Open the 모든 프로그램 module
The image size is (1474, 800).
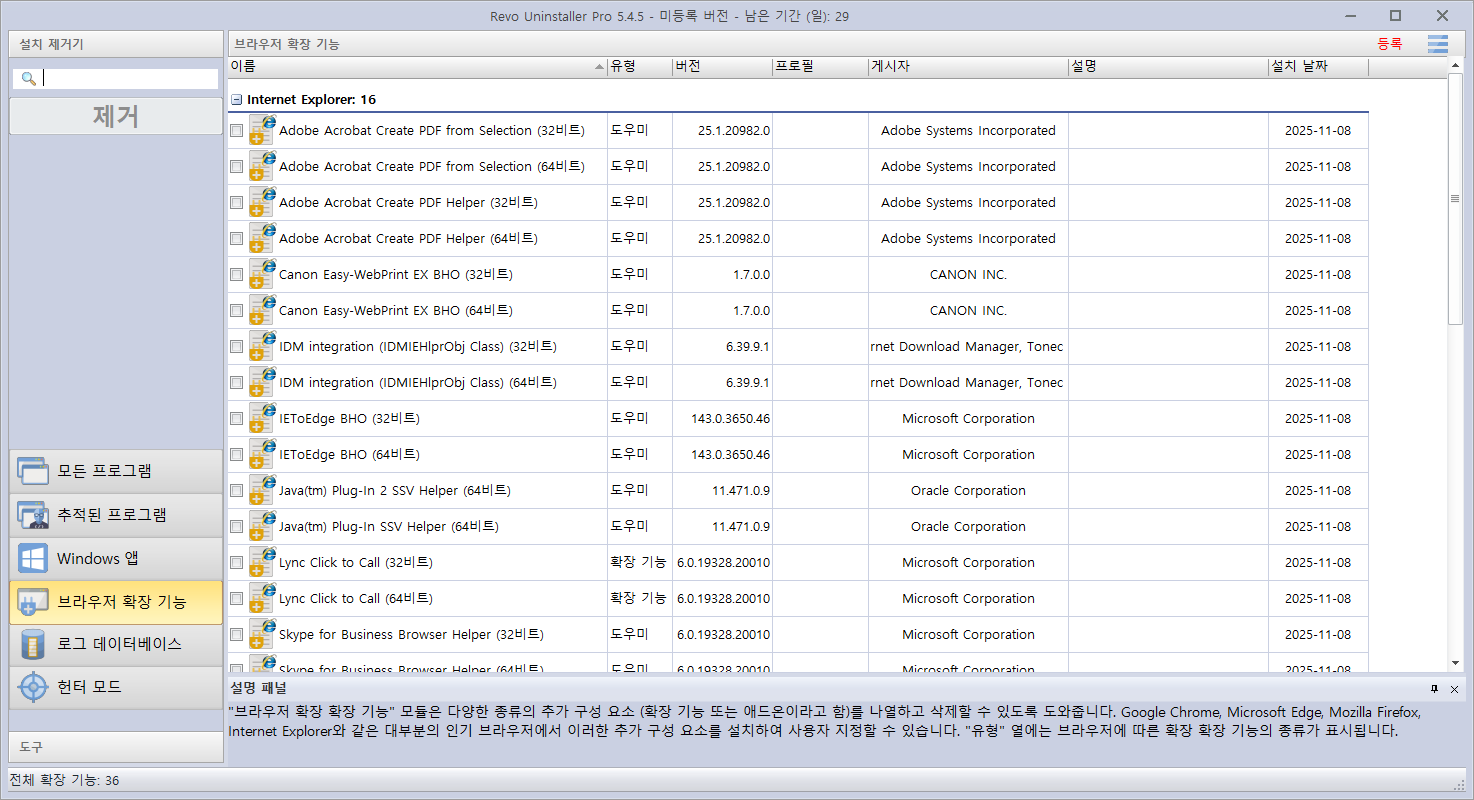(116, 471)
